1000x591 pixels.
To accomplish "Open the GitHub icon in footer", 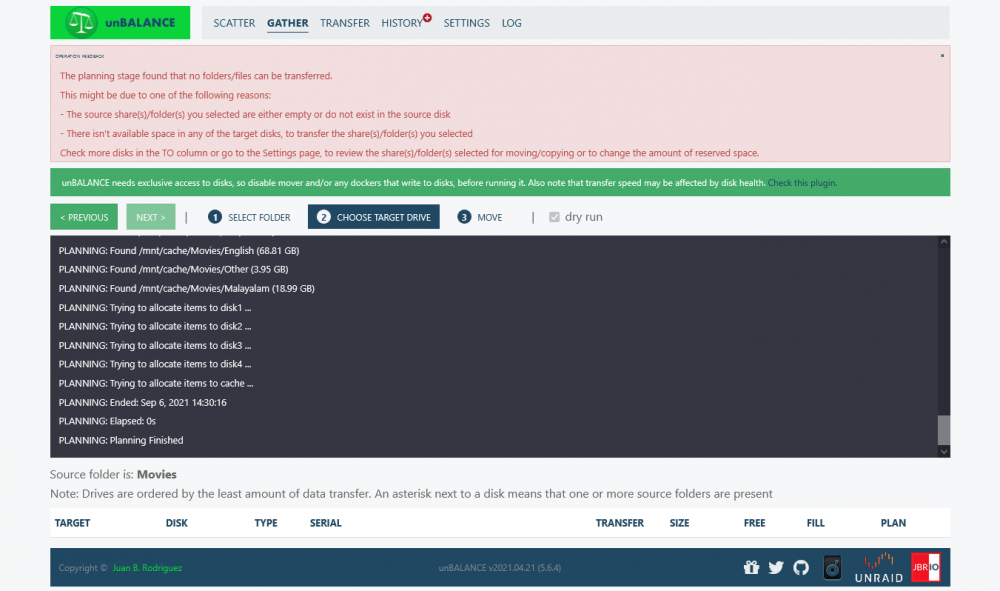I will coord(801,567).
